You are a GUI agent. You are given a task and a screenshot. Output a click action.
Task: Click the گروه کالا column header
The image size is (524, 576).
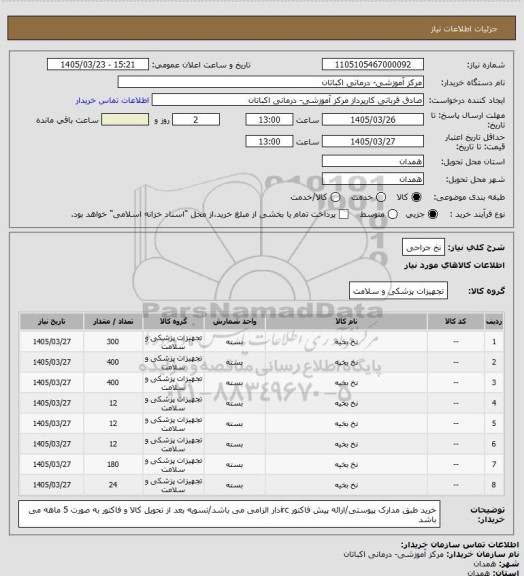tap(173, 321)
